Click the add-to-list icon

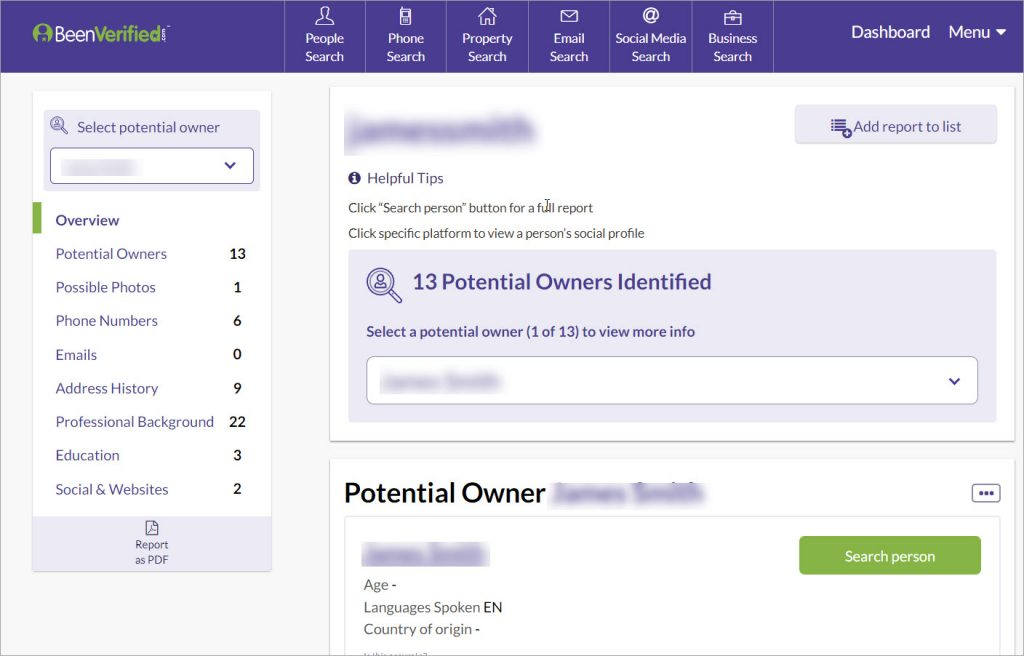(x=840, y=127)
